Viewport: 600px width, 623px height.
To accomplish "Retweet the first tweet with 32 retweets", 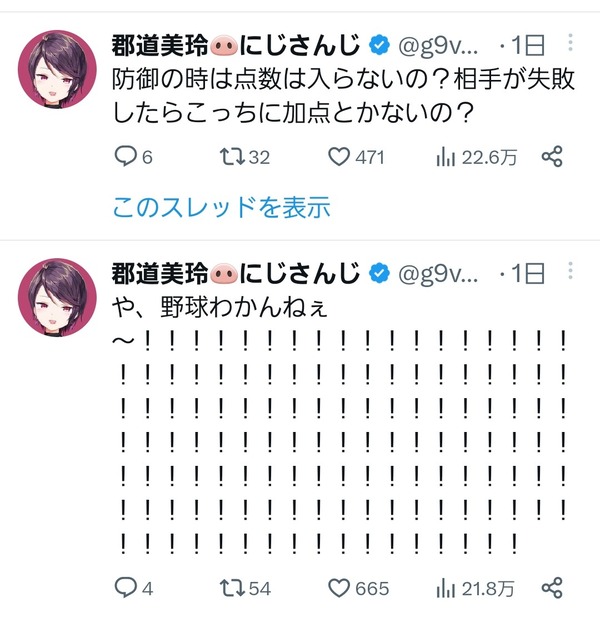I will click(245, 157).
